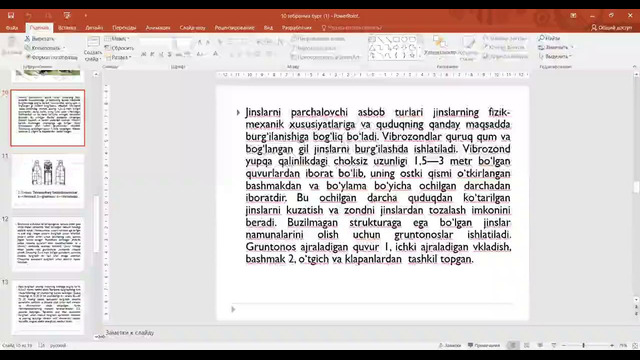Switch to the Дизайн tab
The width and height of the screenshot is (640, 360).
click(94, 28)
